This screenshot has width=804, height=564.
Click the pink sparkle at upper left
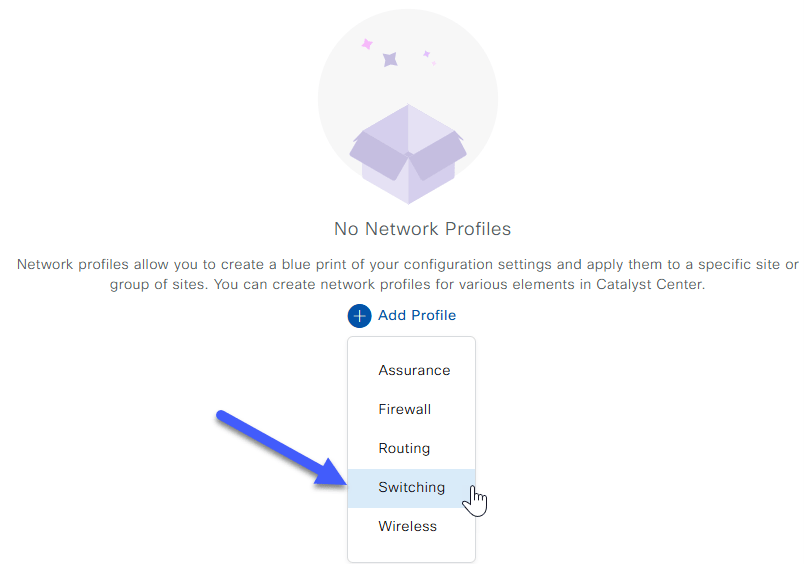(367, 44)
